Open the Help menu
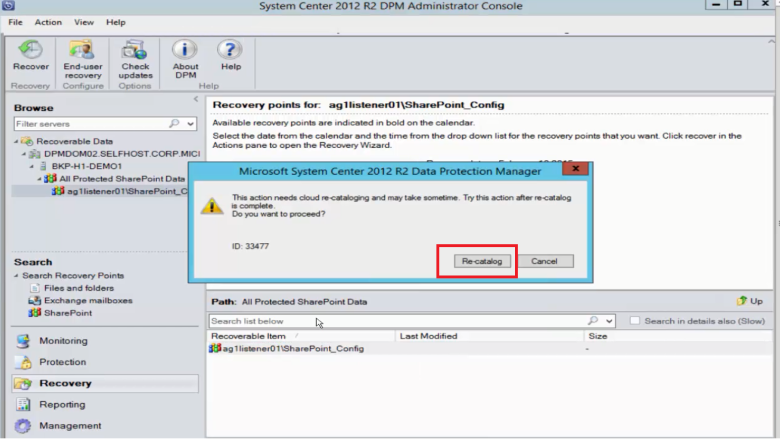Screen dimensions: 780x439 [x=115, y=22]
